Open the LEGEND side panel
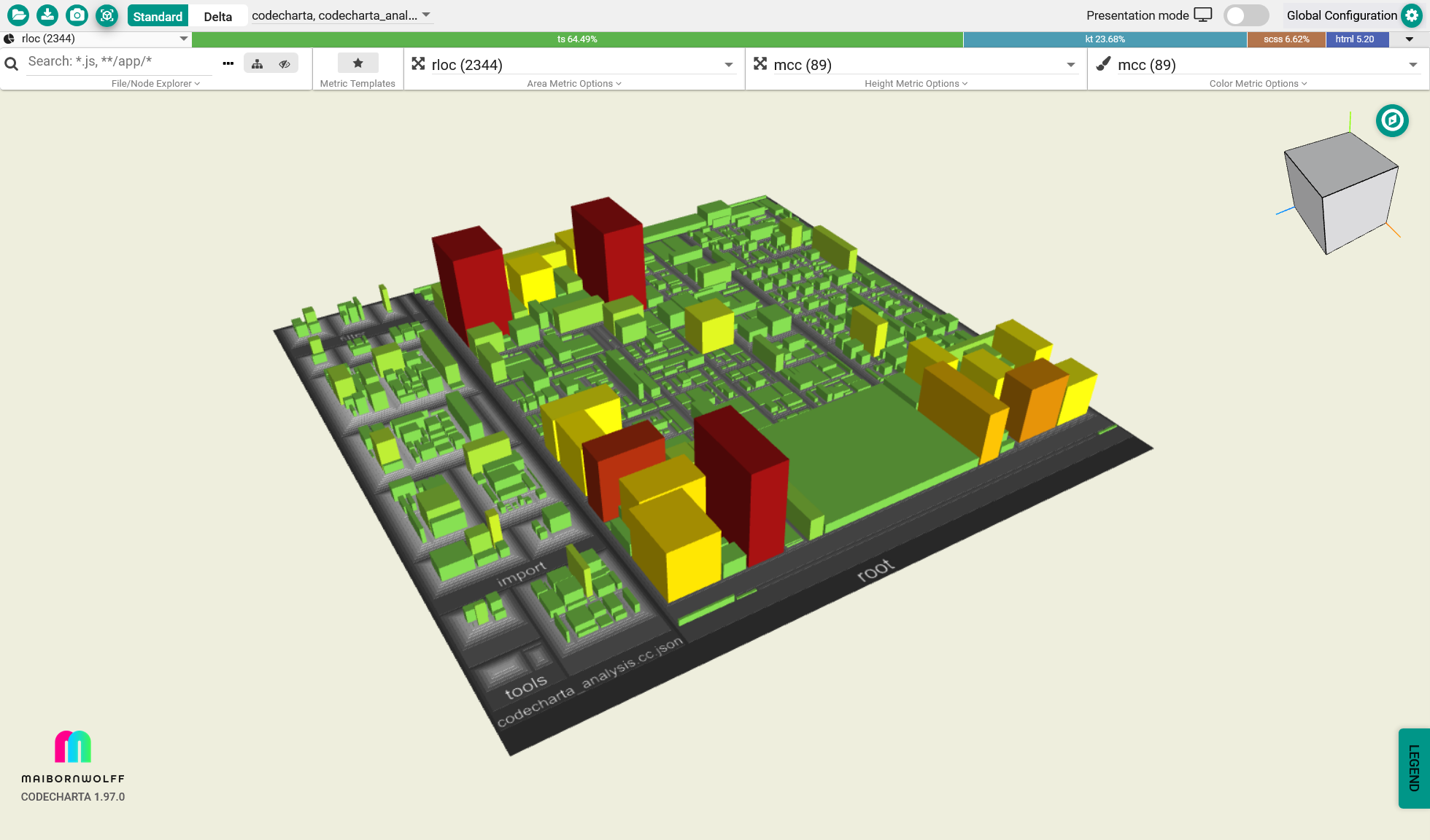 pyautogui.click(x=1413, y=768)
